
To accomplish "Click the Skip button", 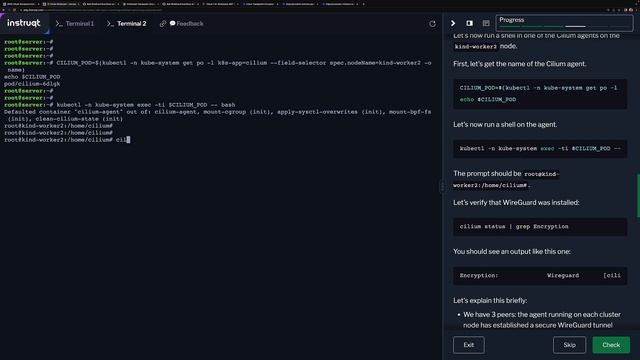I will click(x=569, y=345).
